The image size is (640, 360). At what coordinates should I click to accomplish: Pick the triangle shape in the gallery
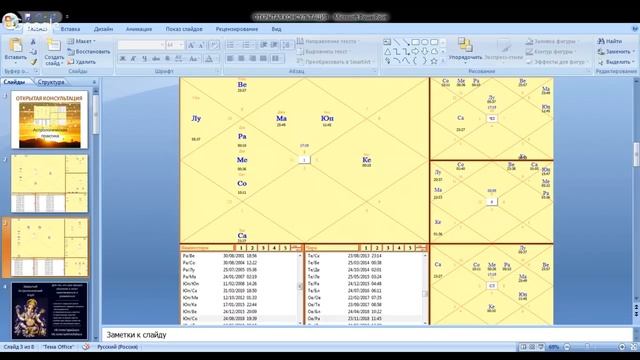point(387,51)
